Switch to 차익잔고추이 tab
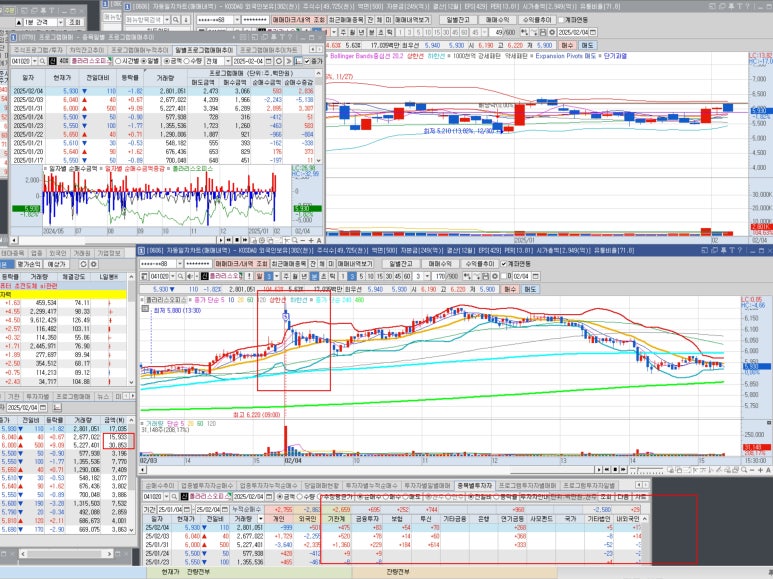 point(87,50)
